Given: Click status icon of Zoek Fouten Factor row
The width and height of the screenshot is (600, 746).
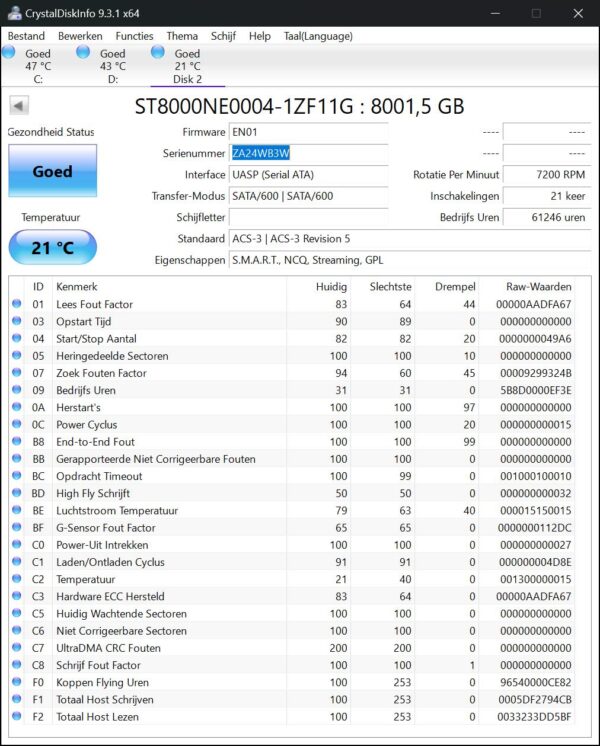Looking at the screenshot, I should [x=17, y=372].
